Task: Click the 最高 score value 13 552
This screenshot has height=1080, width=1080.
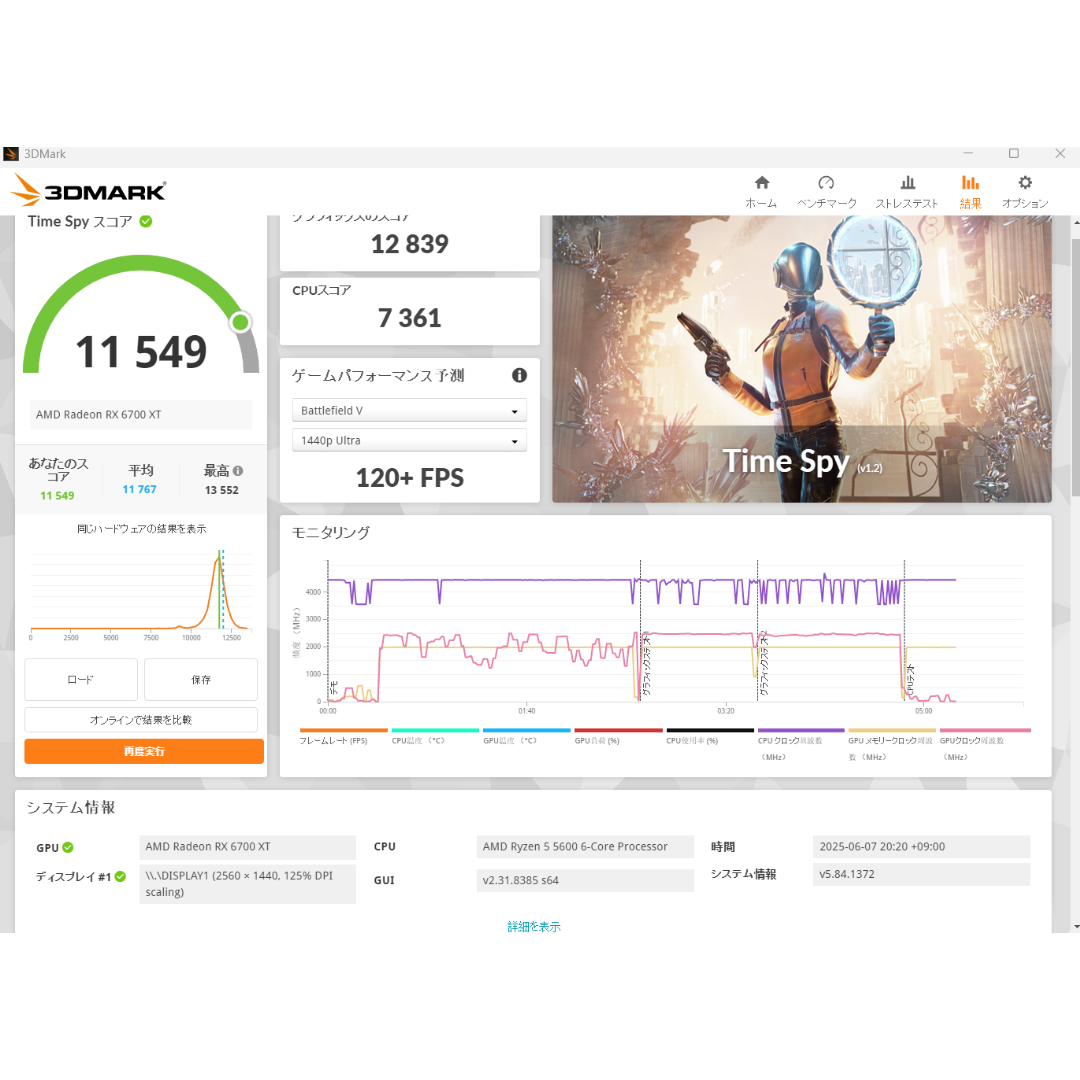Action: [x=221, y=490]
